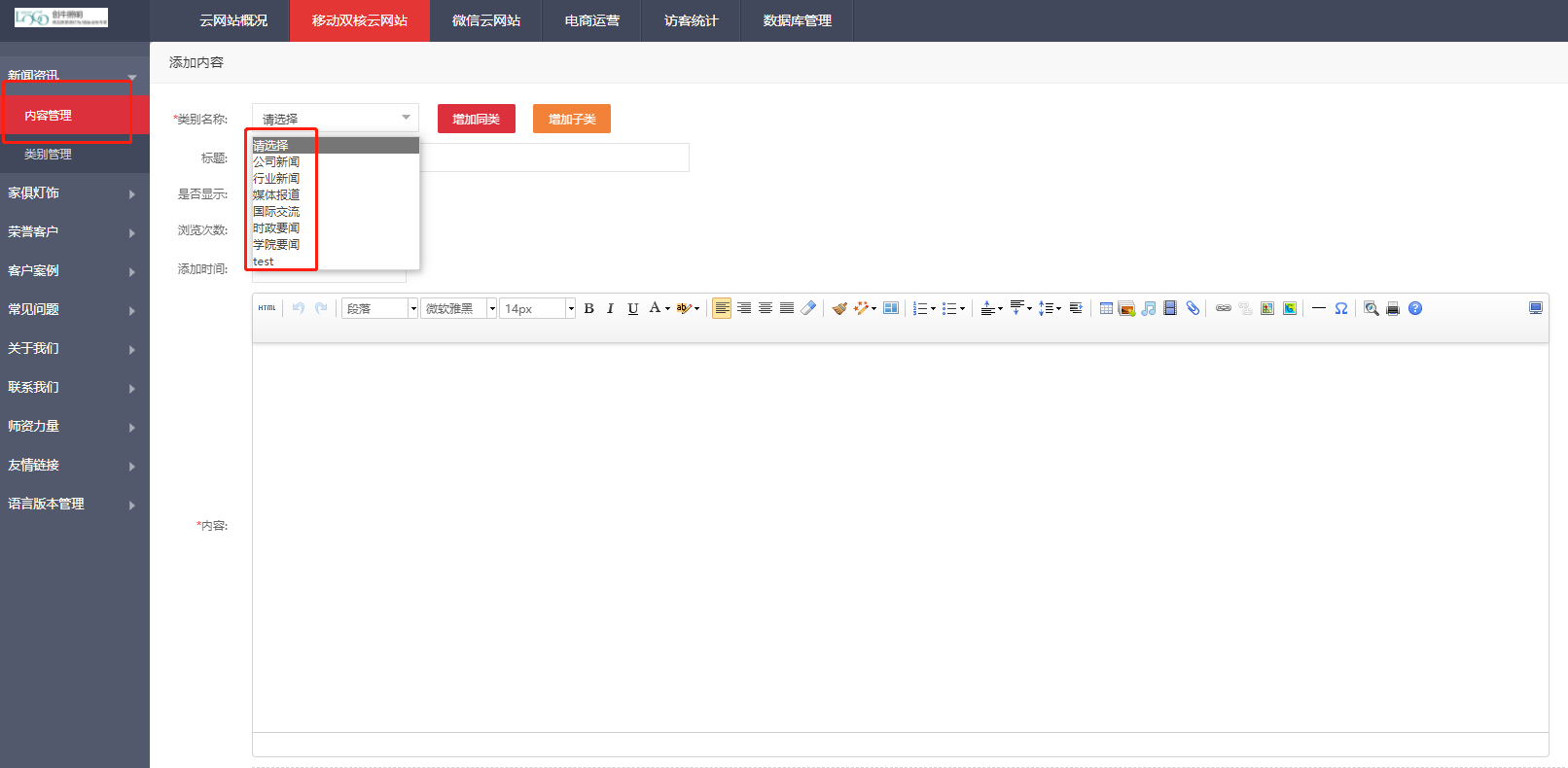
Task: Align text left
Action: coord(722,308)
